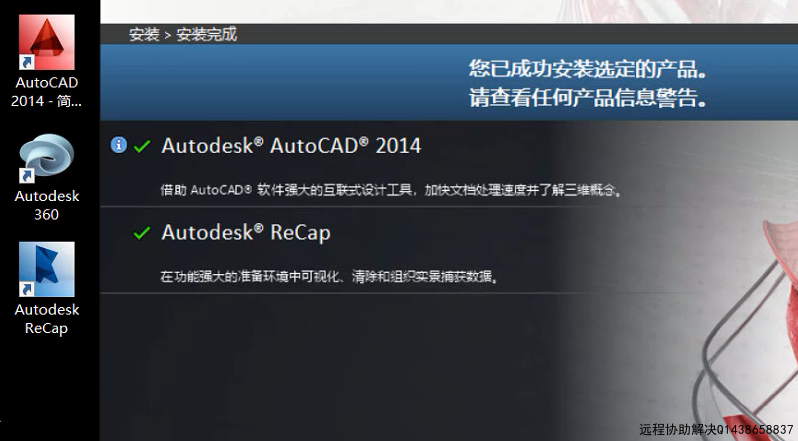
Task: Click the blue info icon beside AutoCAD 2014
Action: 119,145
